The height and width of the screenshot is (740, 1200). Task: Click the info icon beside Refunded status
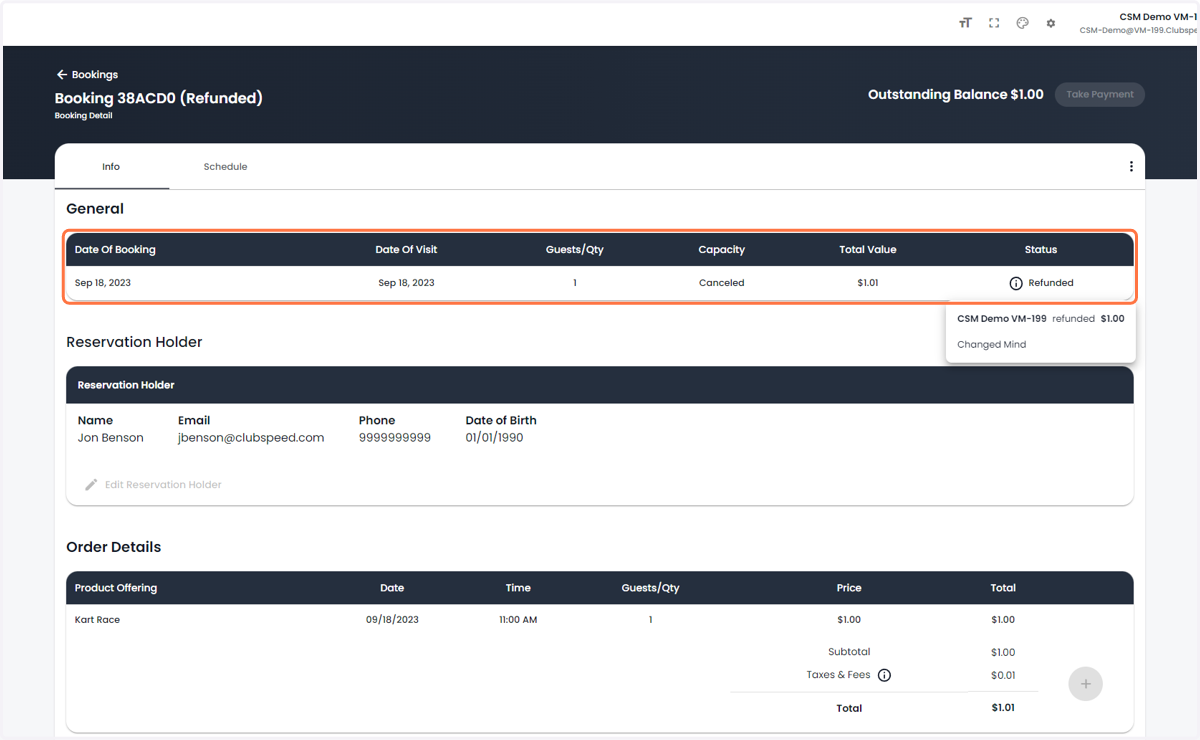(1016, 283)
